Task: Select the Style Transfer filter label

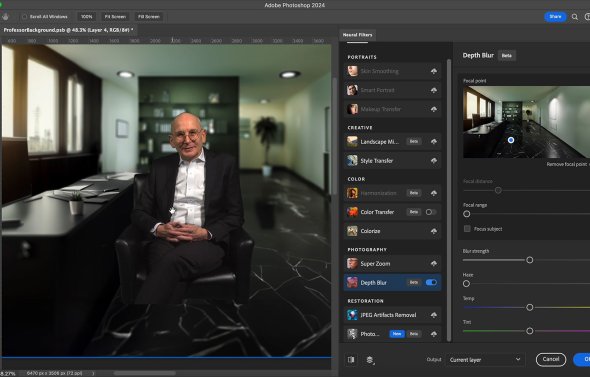Action: tap(376, 161)
